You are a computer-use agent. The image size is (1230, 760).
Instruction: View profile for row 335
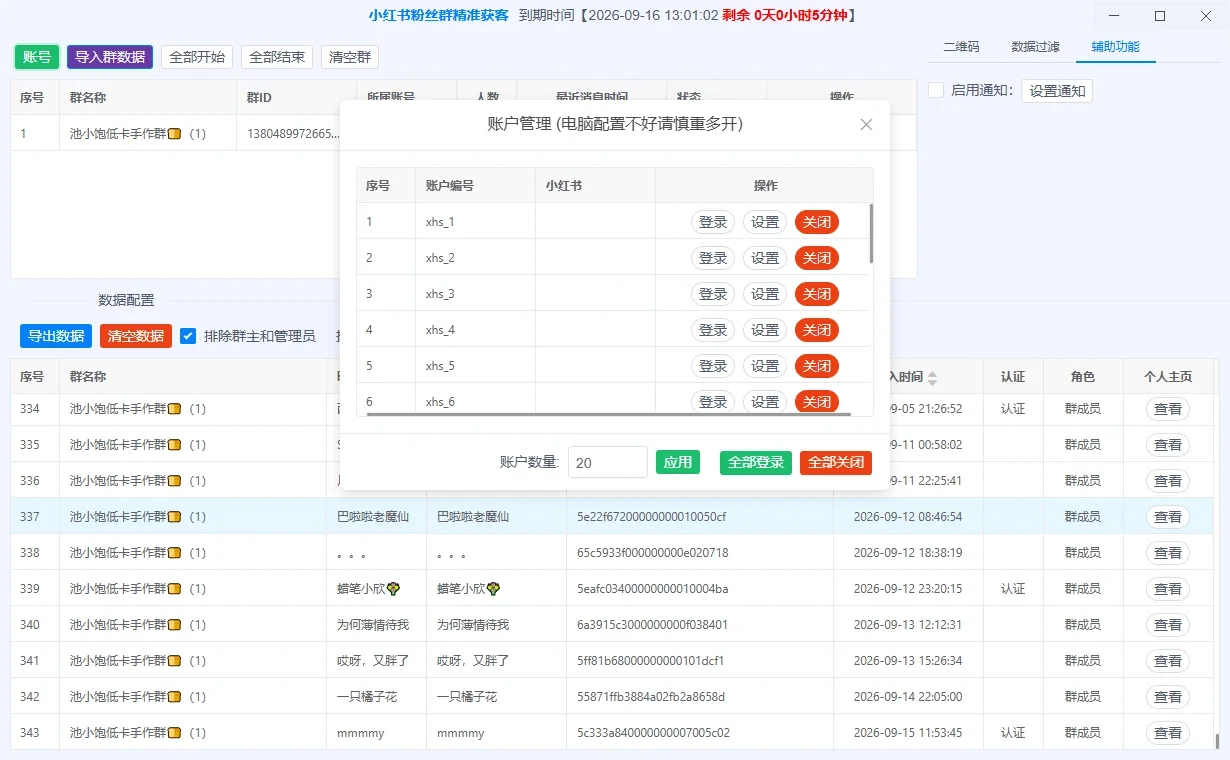tap(1168, 445)
